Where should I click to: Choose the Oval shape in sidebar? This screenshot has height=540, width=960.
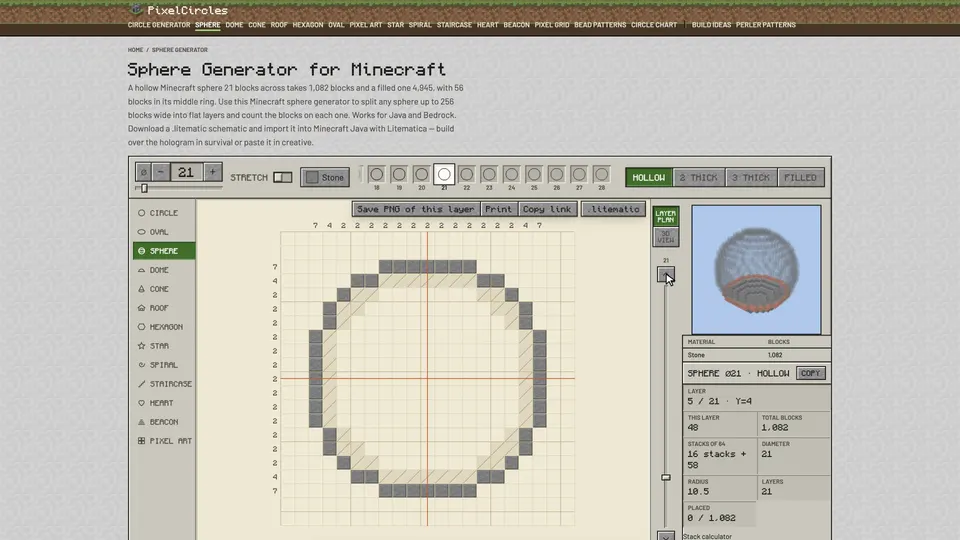[x=164, y=231]
